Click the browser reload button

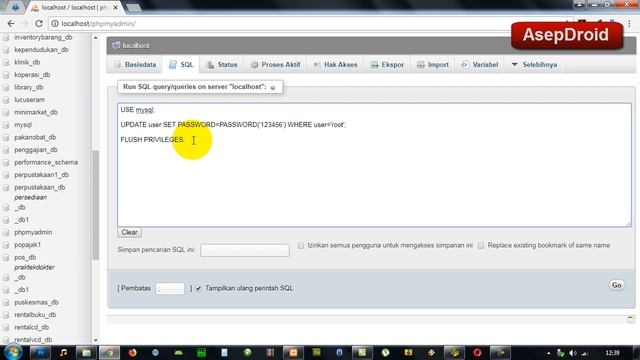(39, 24)
